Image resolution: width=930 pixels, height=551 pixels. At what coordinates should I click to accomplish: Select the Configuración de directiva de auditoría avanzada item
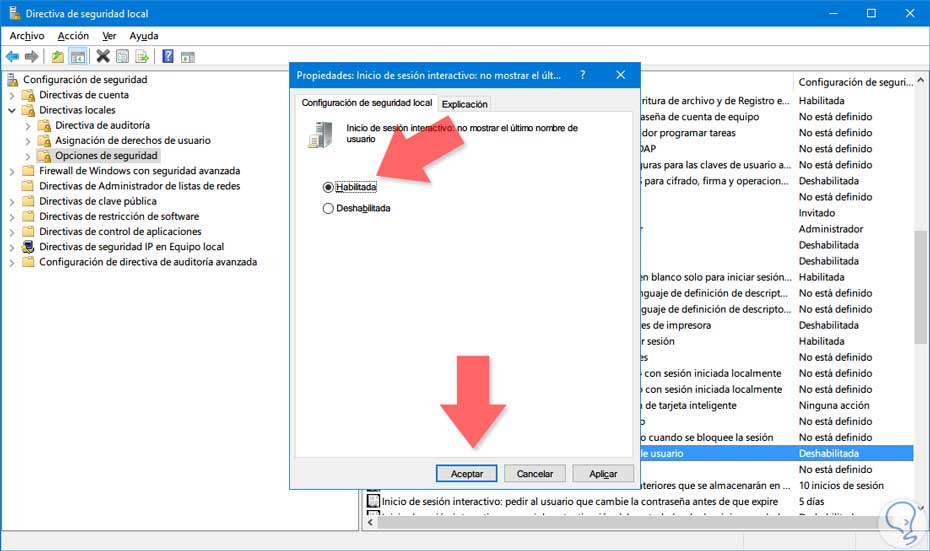148,262
